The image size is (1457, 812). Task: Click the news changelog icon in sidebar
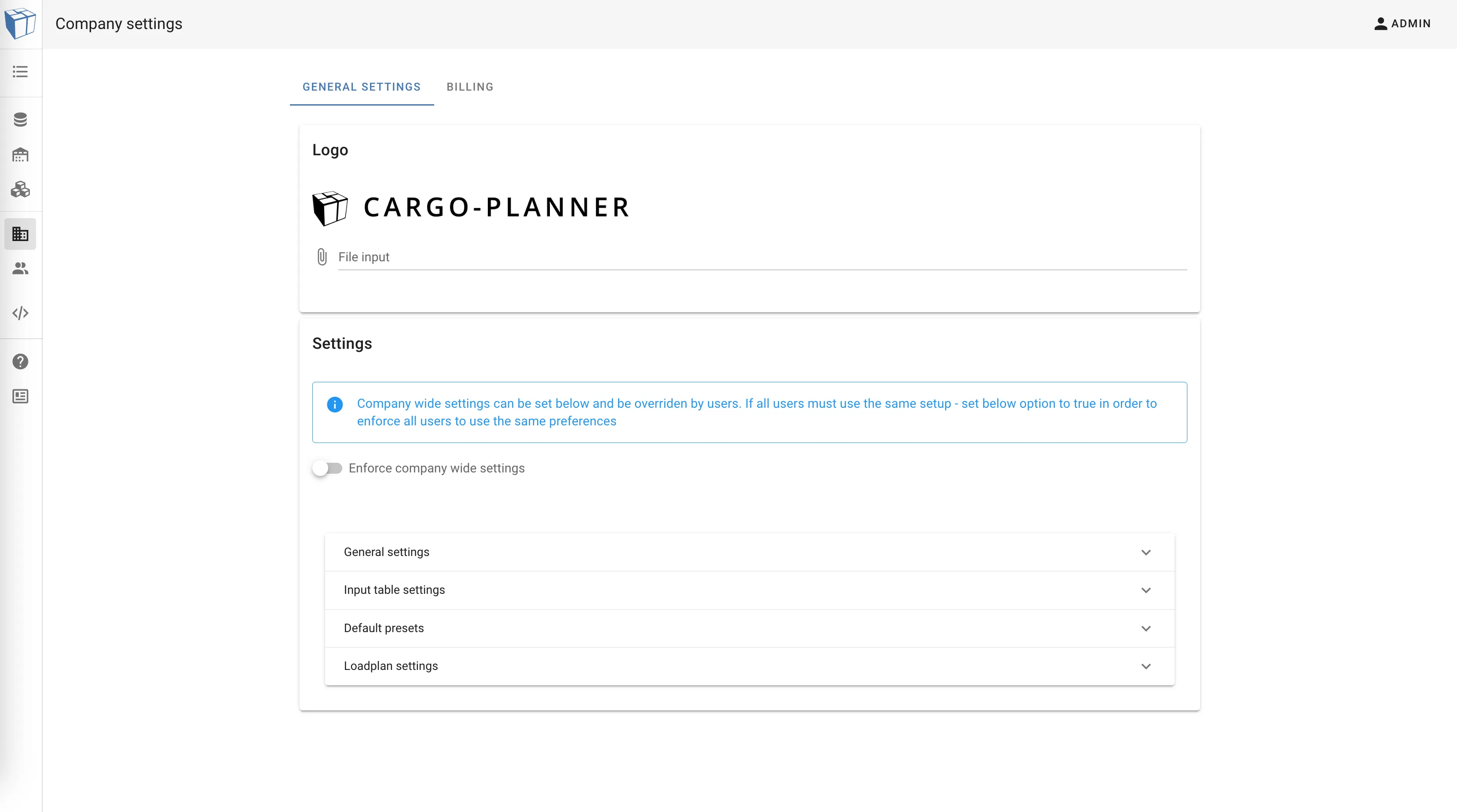click(20, 396)
